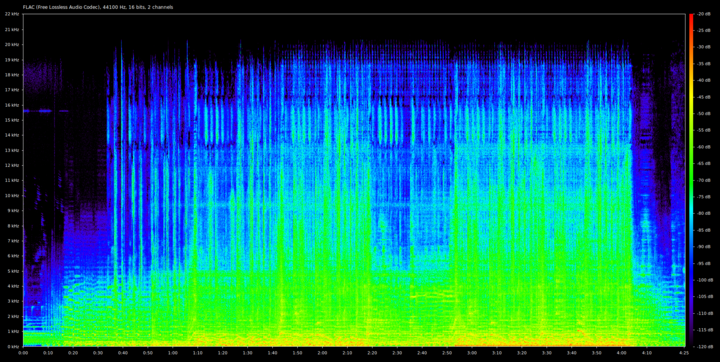Click the -20 dB scale label
This screenshot has width=720, height=362.
[704, 14]
